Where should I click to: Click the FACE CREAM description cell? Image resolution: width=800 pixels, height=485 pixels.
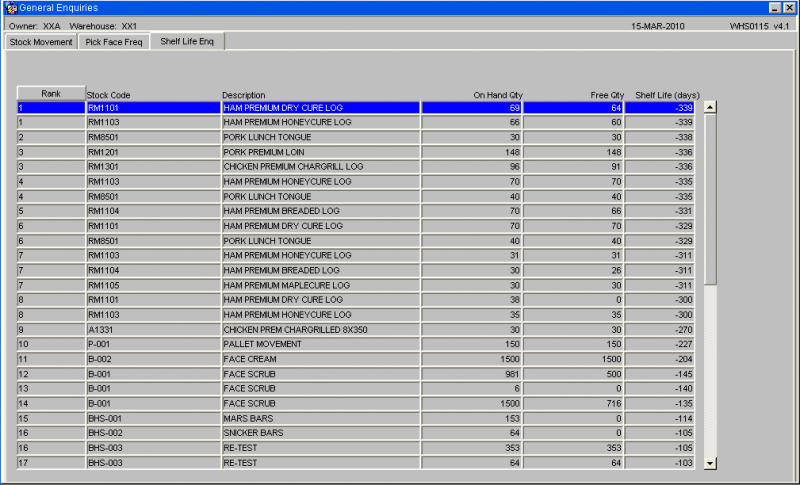pos(321,359)
